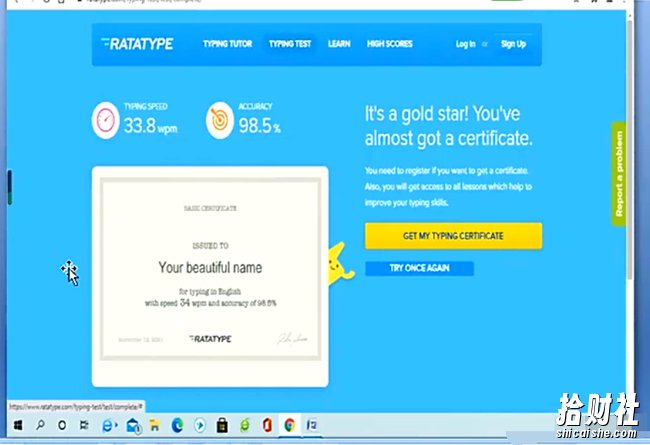Click the blue arrow circle taskbar icon
The image size is (650, 445).
pos(200,426)
